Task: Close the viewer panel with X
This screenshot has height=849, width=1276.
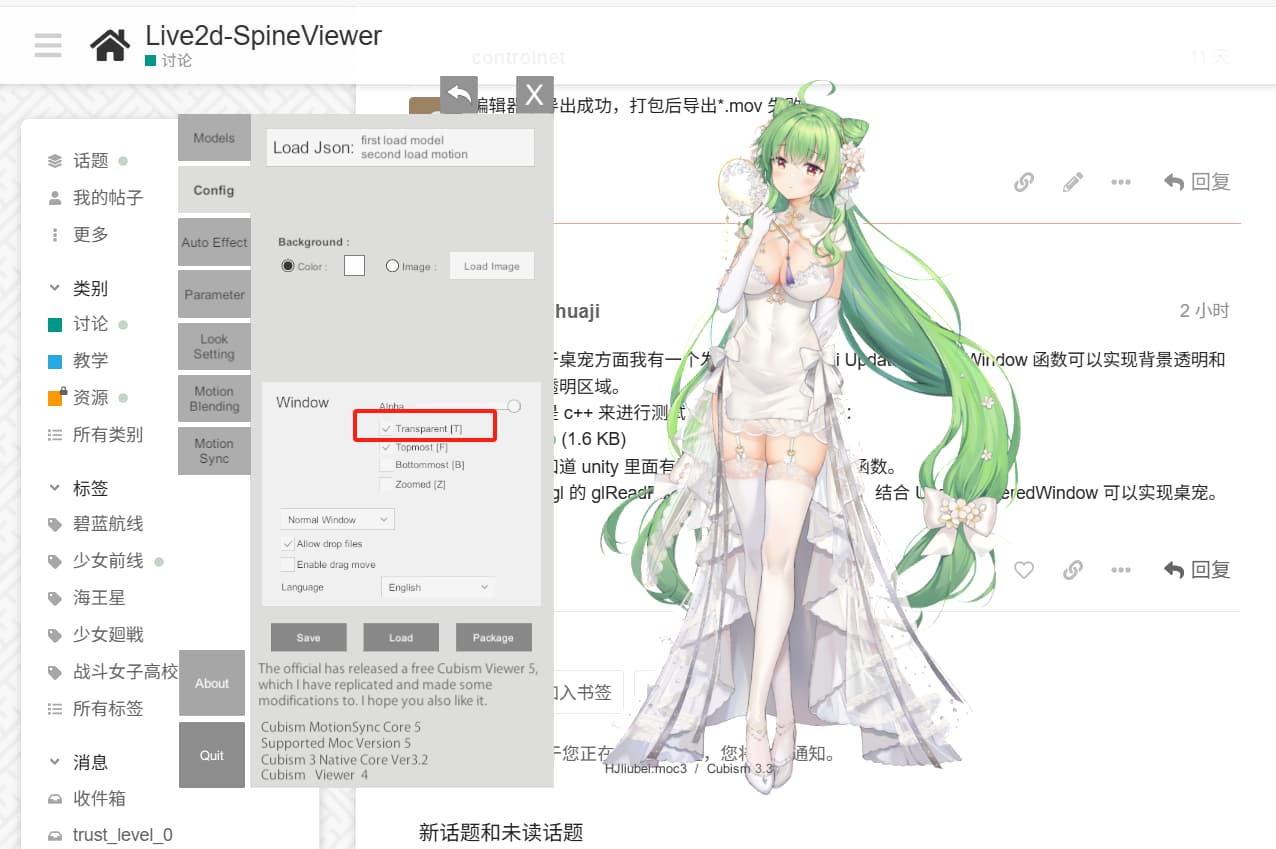Action: (x=534, y=95)
